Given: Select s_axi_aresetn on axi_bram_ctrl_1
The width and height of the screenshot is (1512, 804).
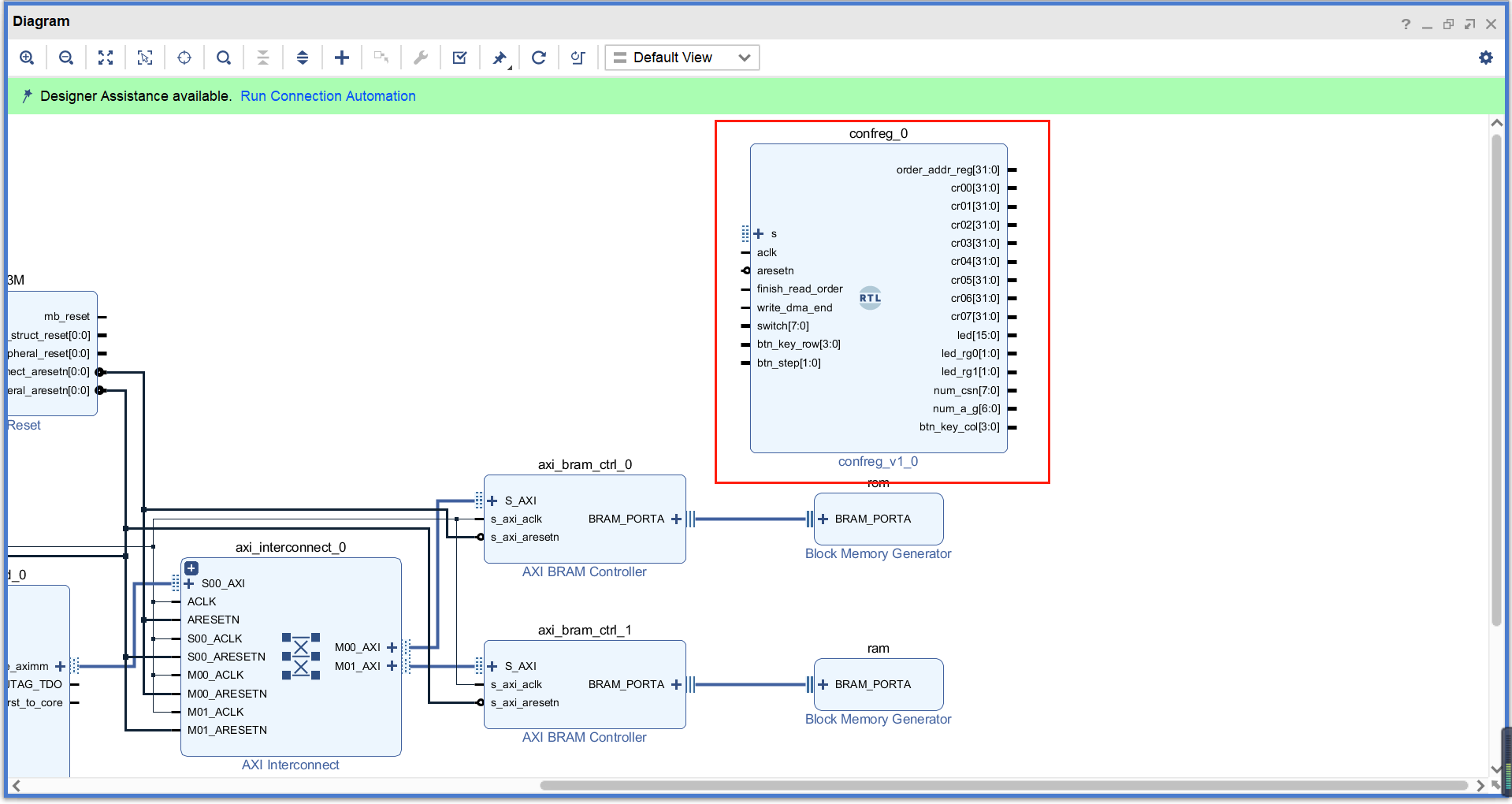Looking at the screenshot, I should click(525, 702).
